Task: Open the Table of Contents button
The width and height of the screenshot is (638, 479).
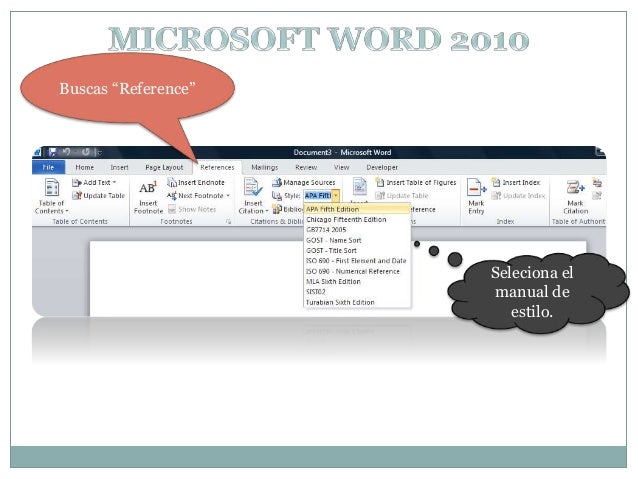Action: [52, 196]
